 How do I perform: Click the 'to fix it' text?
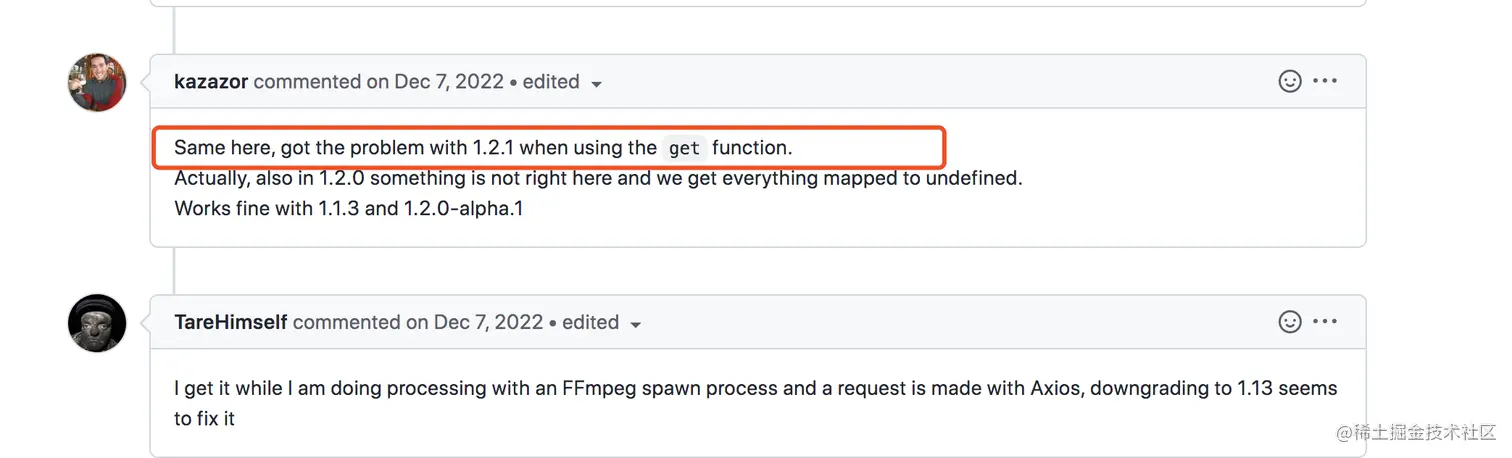[204, 419]
